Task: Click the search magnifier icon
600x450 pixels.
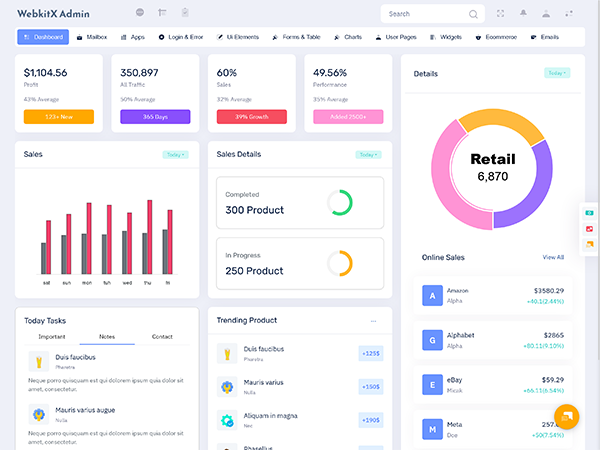Action: (x=473, y=14)
